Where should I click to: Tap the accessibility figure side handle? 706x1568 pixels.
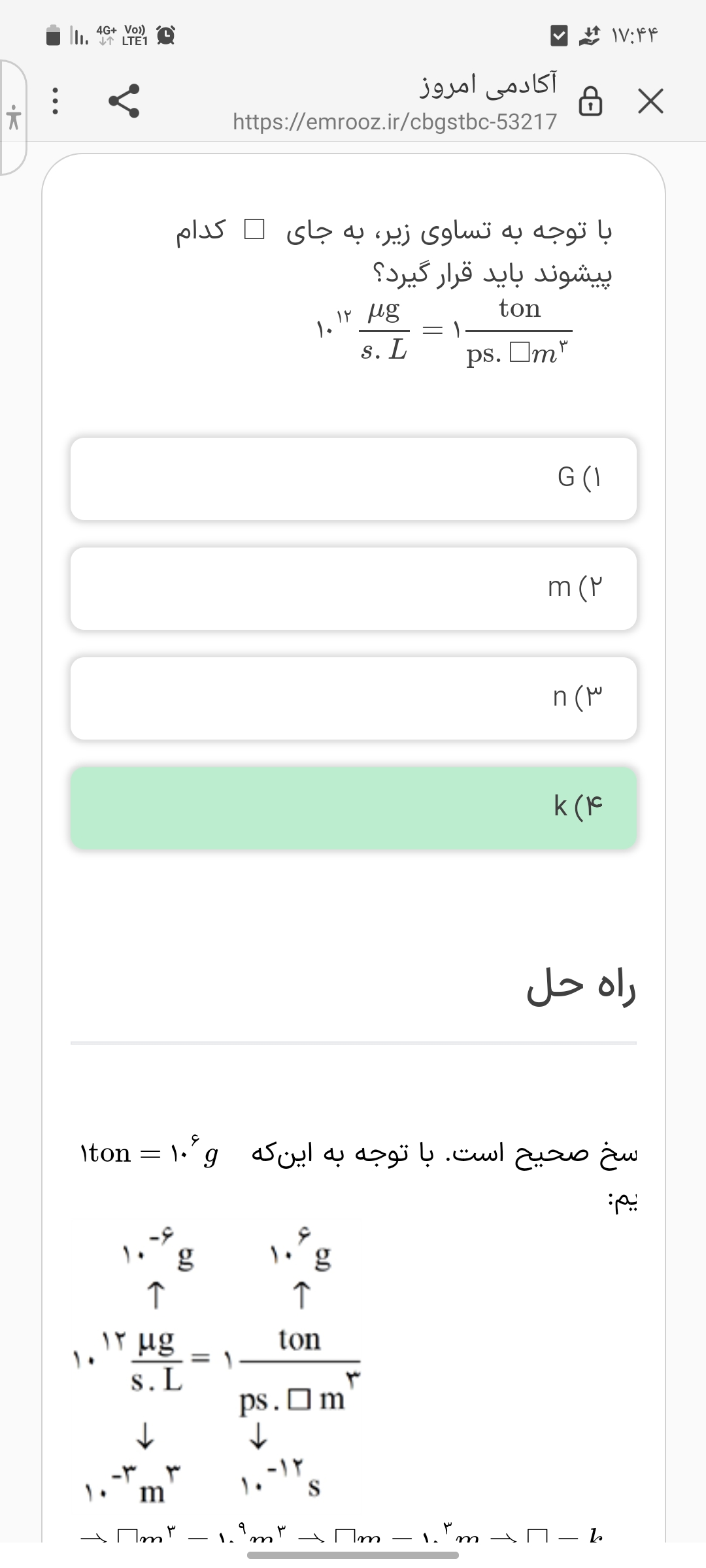[12, 118]
